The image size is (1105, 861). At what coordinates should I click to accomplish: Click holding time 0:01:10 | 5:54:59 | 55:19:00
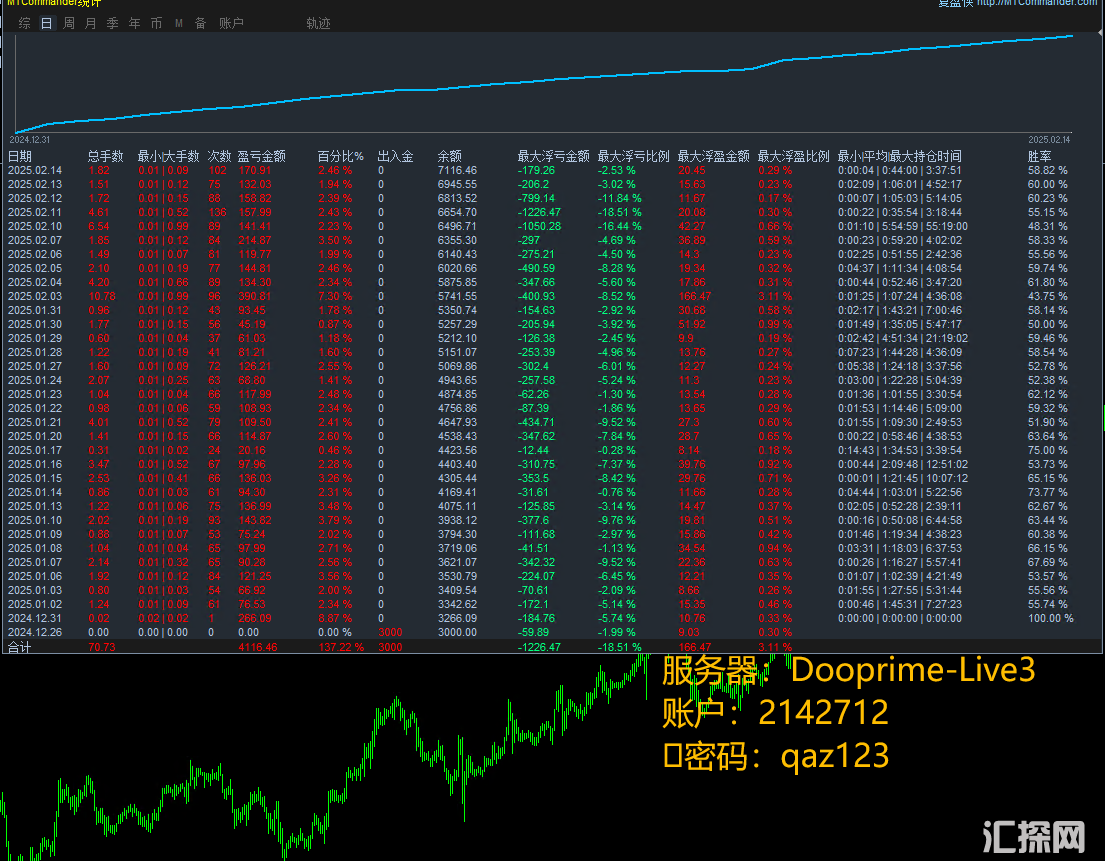pos(903,226)
